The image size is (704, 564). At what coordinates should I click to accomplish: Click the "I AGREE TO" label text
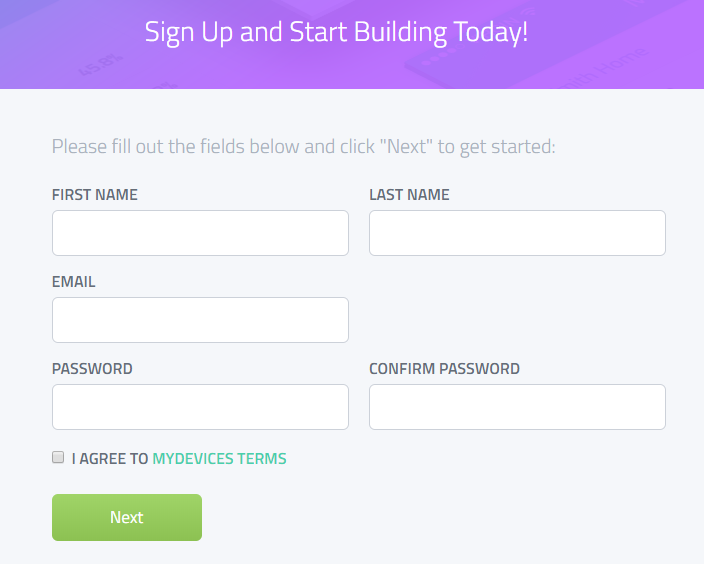(110, 459)
